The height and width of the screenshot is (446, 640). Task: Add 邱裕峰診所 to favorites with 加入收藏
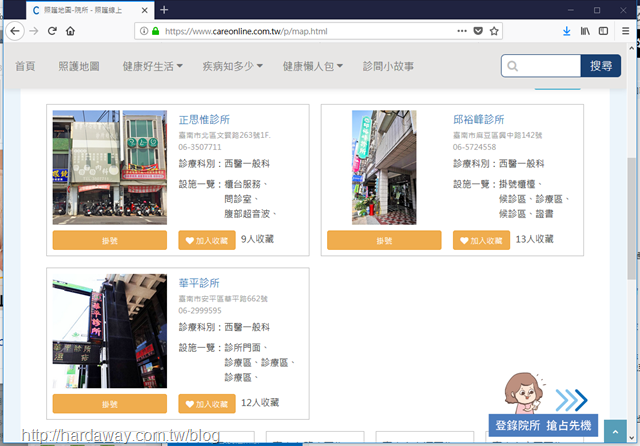(x=481, y=240)
